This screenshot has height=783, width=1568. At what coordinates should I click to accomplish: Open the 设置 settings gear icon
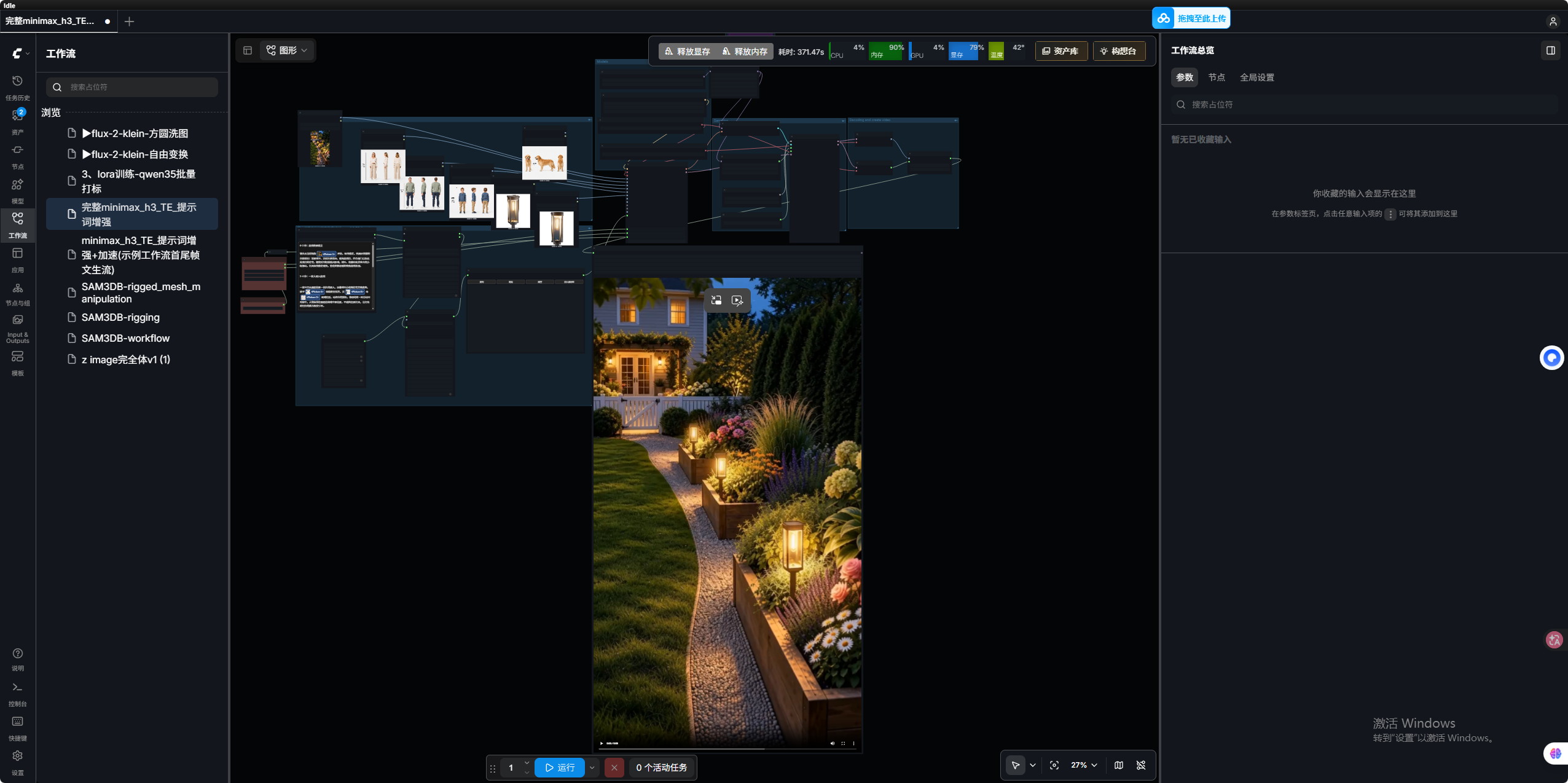[17, 762]
